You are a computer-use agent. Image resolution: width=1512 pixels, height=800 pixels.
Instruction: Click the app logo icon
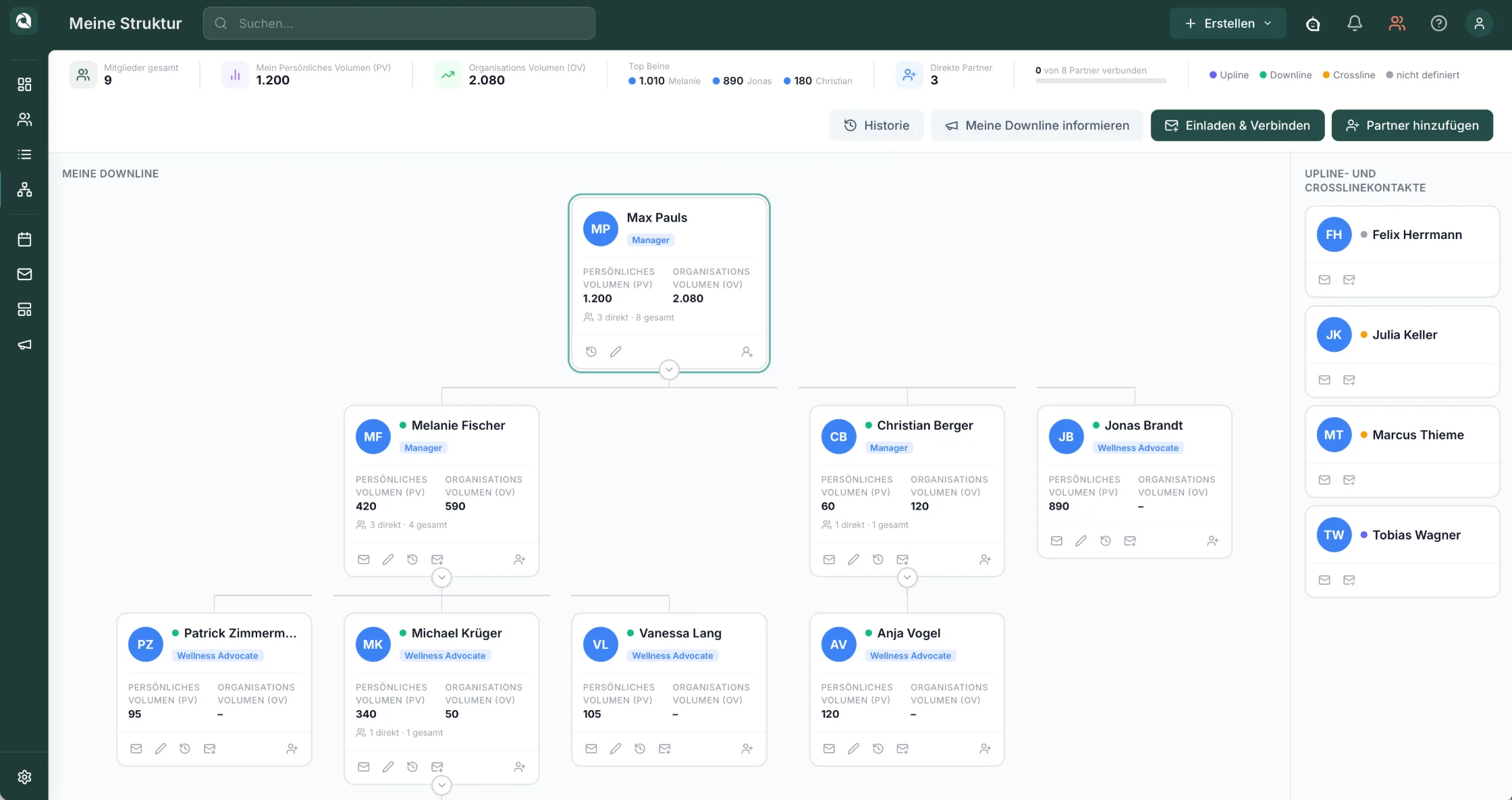24,22
